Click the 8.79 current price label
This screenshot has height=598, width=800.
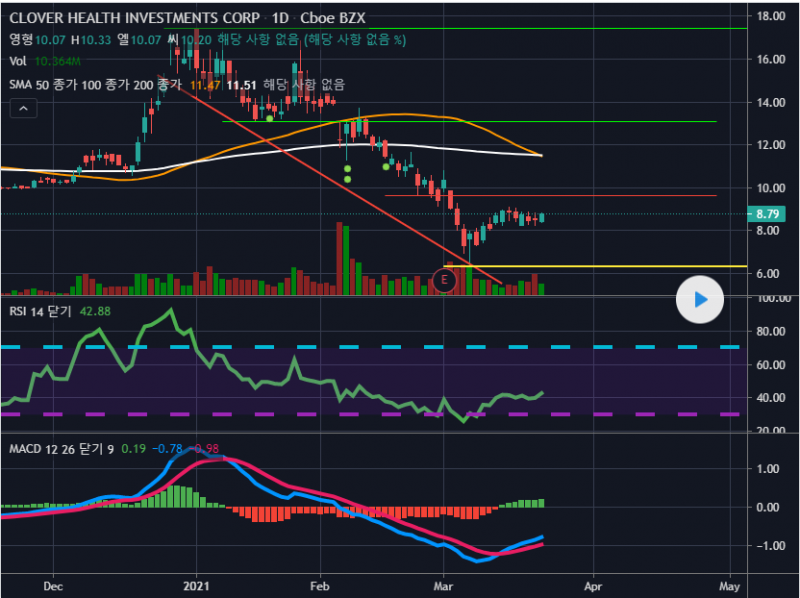pos(766,214)
